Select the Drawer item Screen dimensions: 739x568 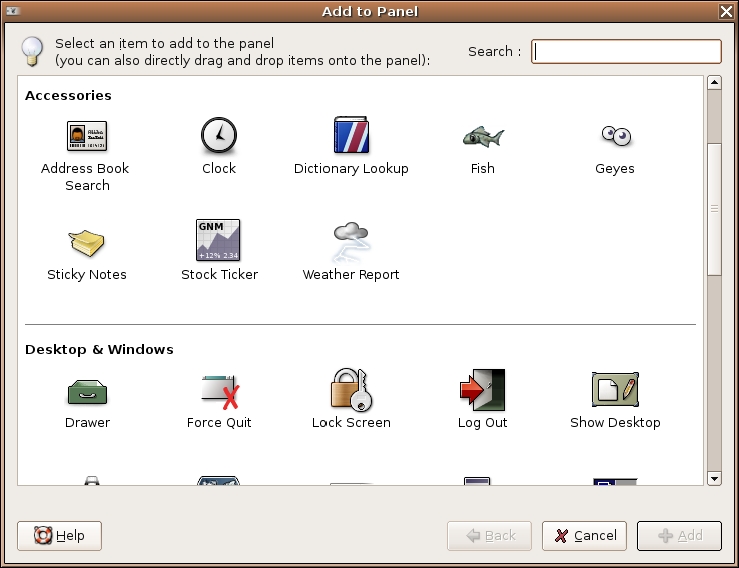click(87, 389)
